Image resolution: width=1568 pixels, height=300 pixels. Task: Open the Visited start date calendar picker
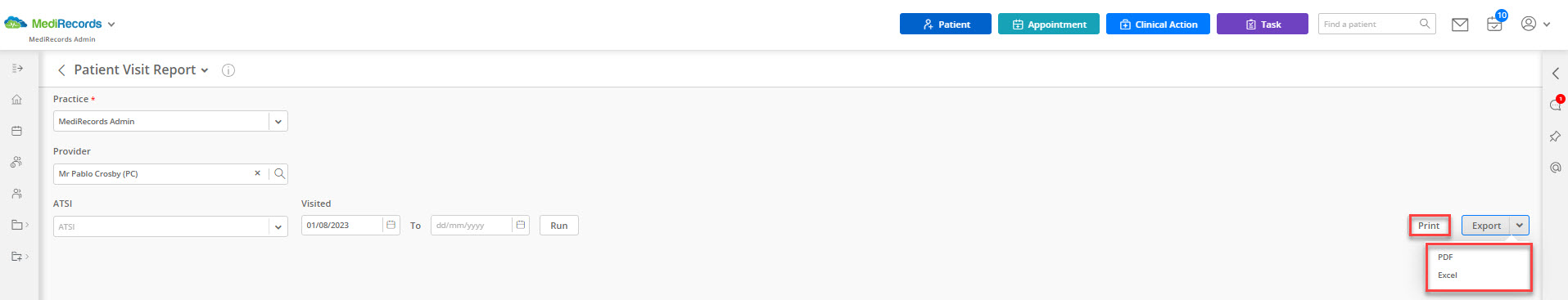(391, 225)
